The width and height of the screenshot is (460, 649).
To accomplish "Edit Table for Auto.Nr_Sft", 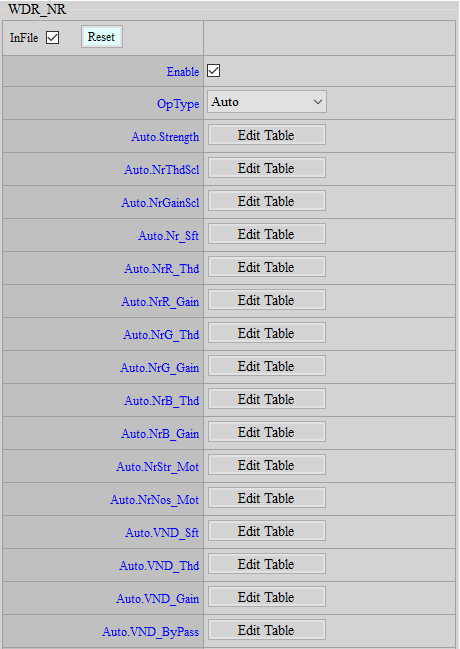I will click(x=267, y=234).
